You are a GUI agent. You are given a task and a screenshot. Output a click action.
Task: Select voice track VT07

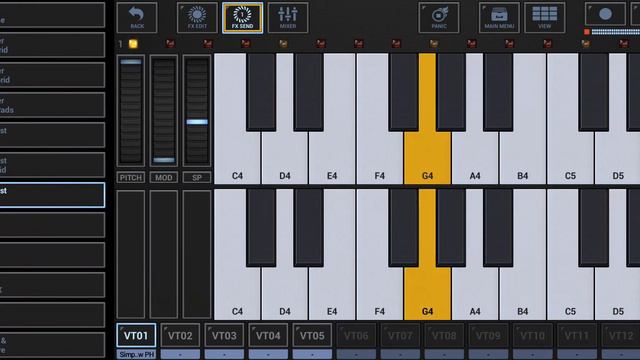[x=400, y=336]
